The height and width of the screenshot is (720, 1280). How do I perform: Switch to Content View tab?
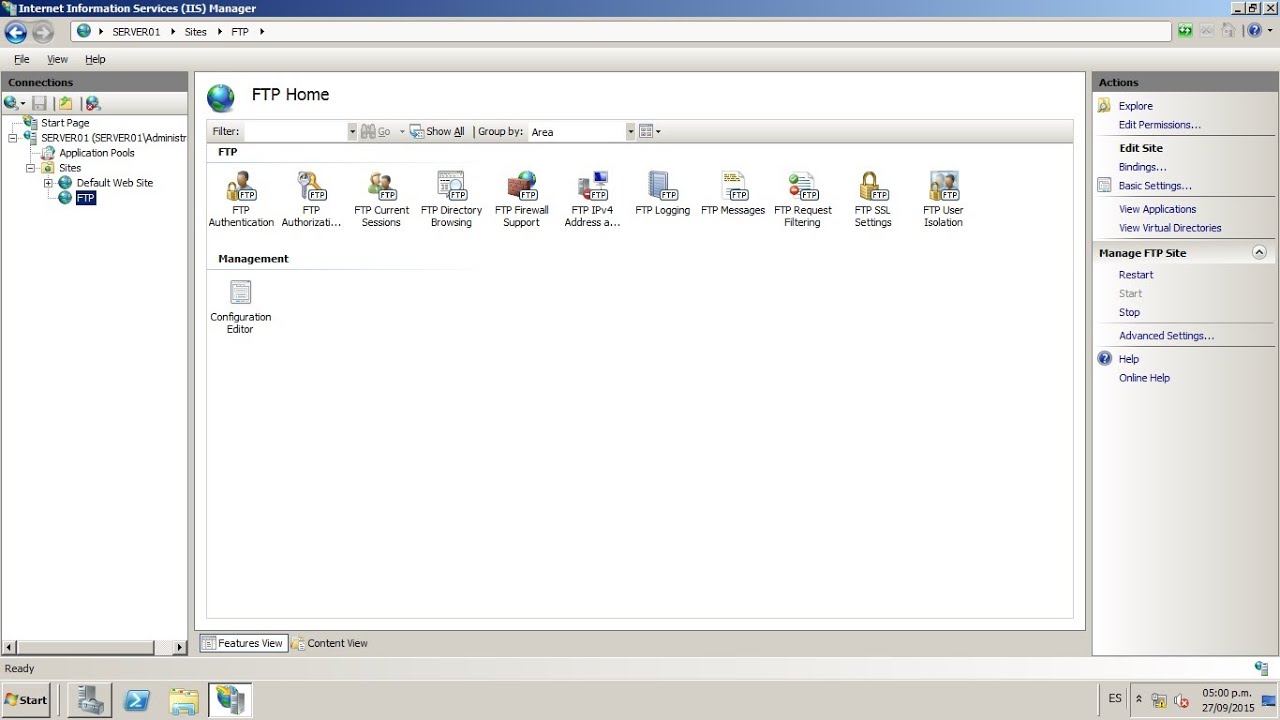point(330,643)
